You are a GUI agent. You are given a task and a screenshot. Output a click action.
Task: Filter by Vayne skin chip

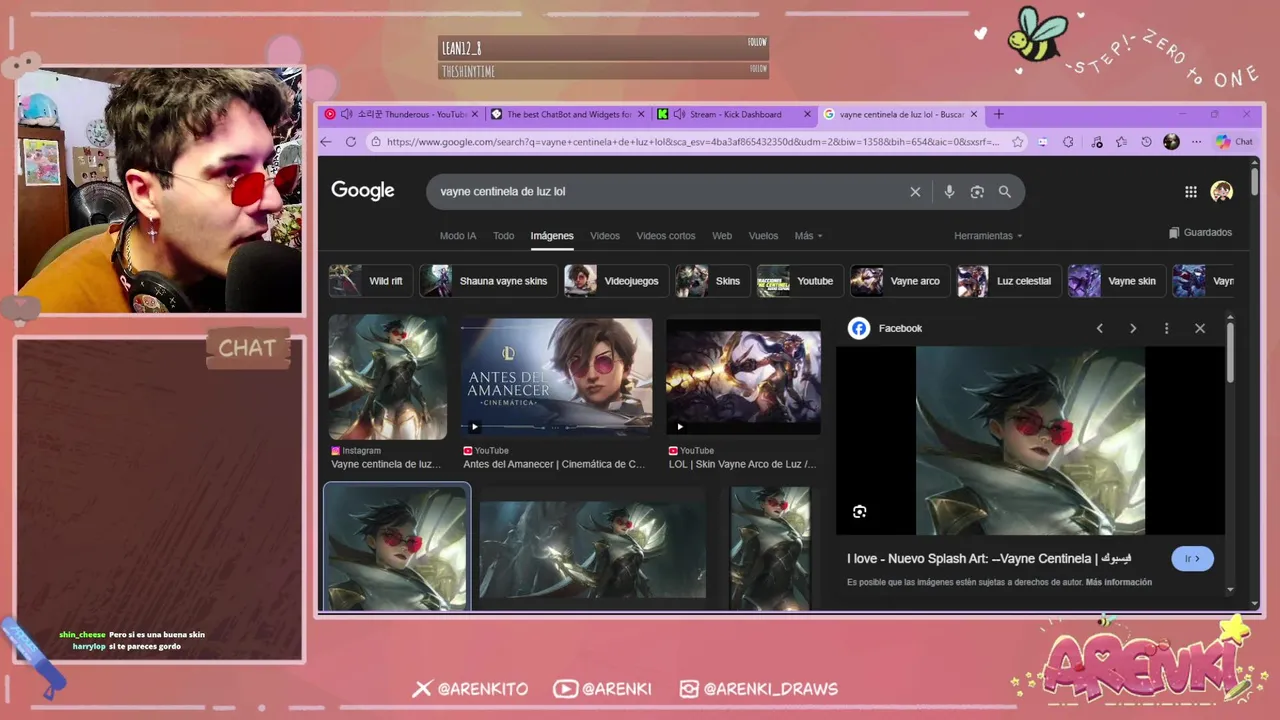pos(1116,281)
